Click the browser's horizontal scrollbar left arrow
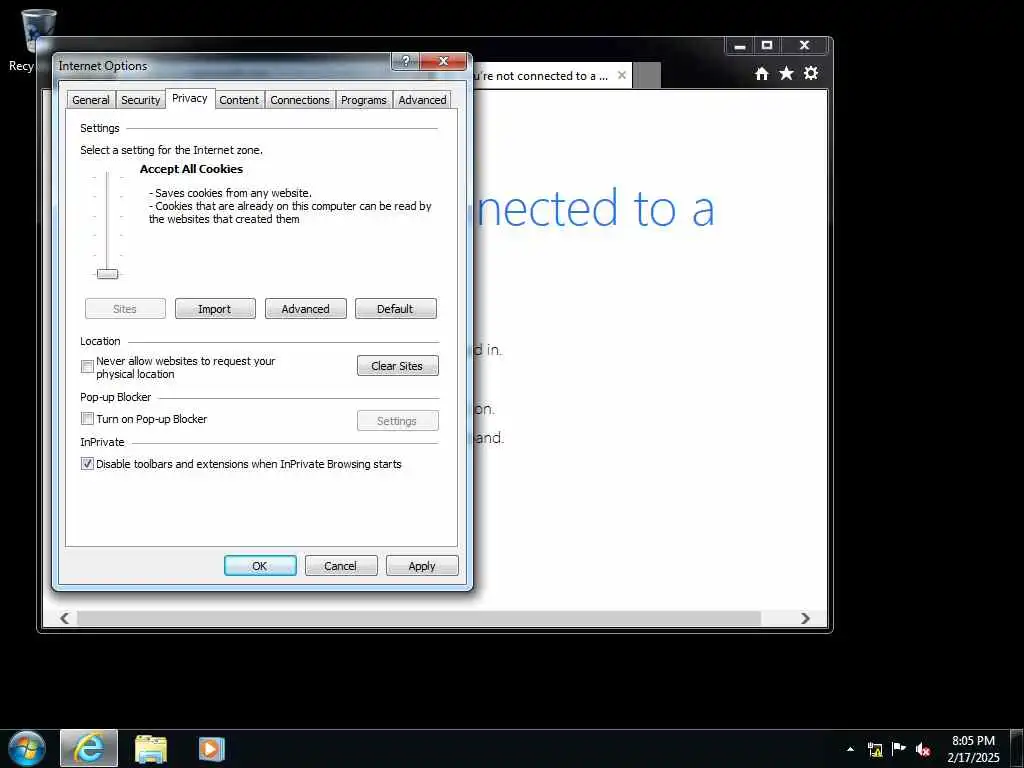Image resolution: width=1024 pixels, height=768 pixels. pyautogui.click(x=64, y=618)
